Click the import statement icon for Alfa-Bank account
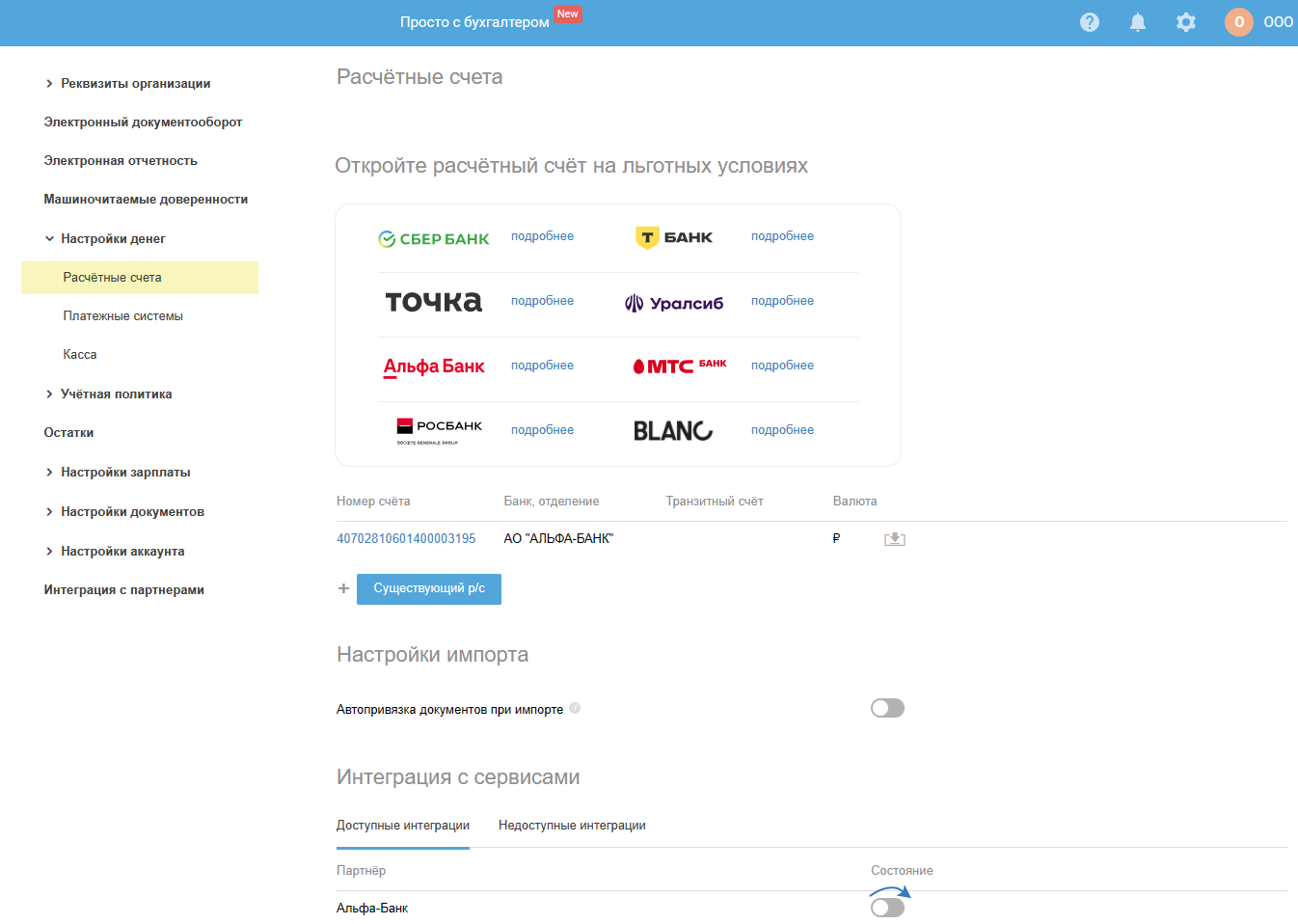1298x924 pixels. (x=895, y=539)
